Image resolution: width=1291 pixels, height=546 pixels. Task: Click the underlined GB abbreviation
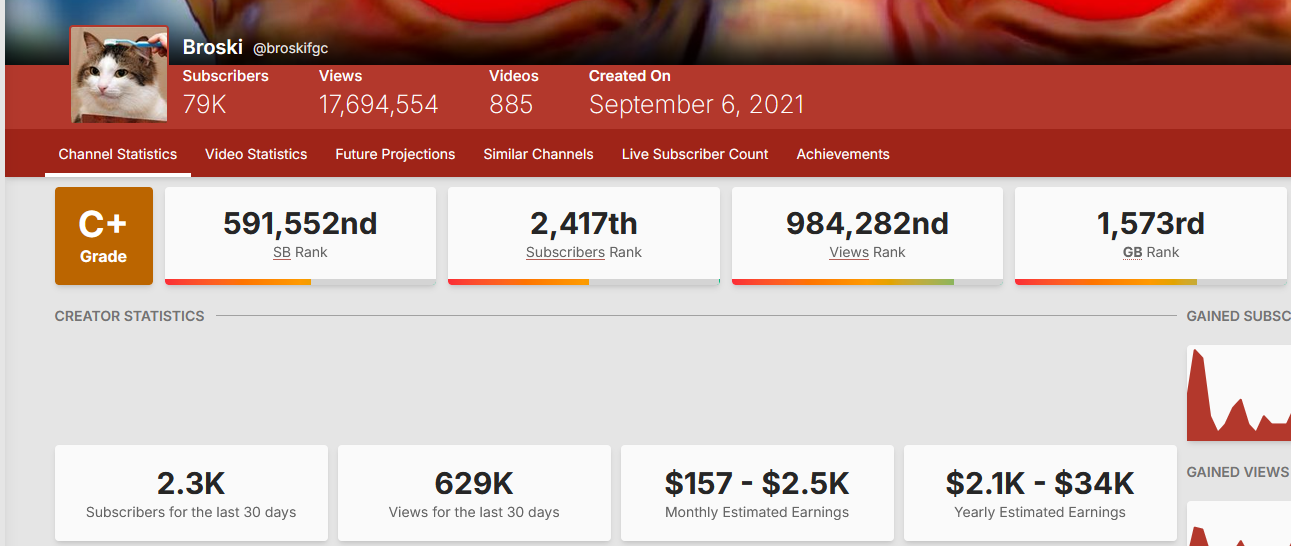1132,252
